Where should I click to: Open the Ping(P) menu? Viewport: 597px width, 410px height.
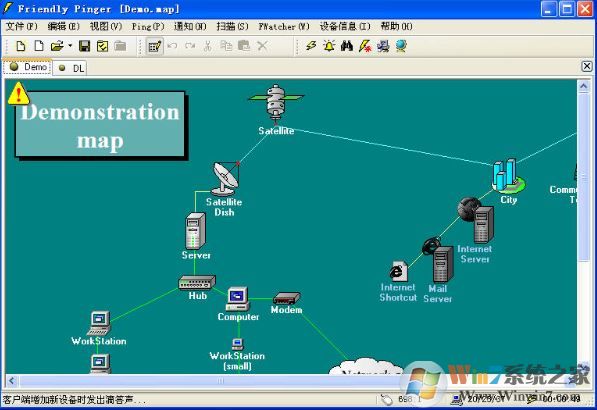[x=148, y=26]
